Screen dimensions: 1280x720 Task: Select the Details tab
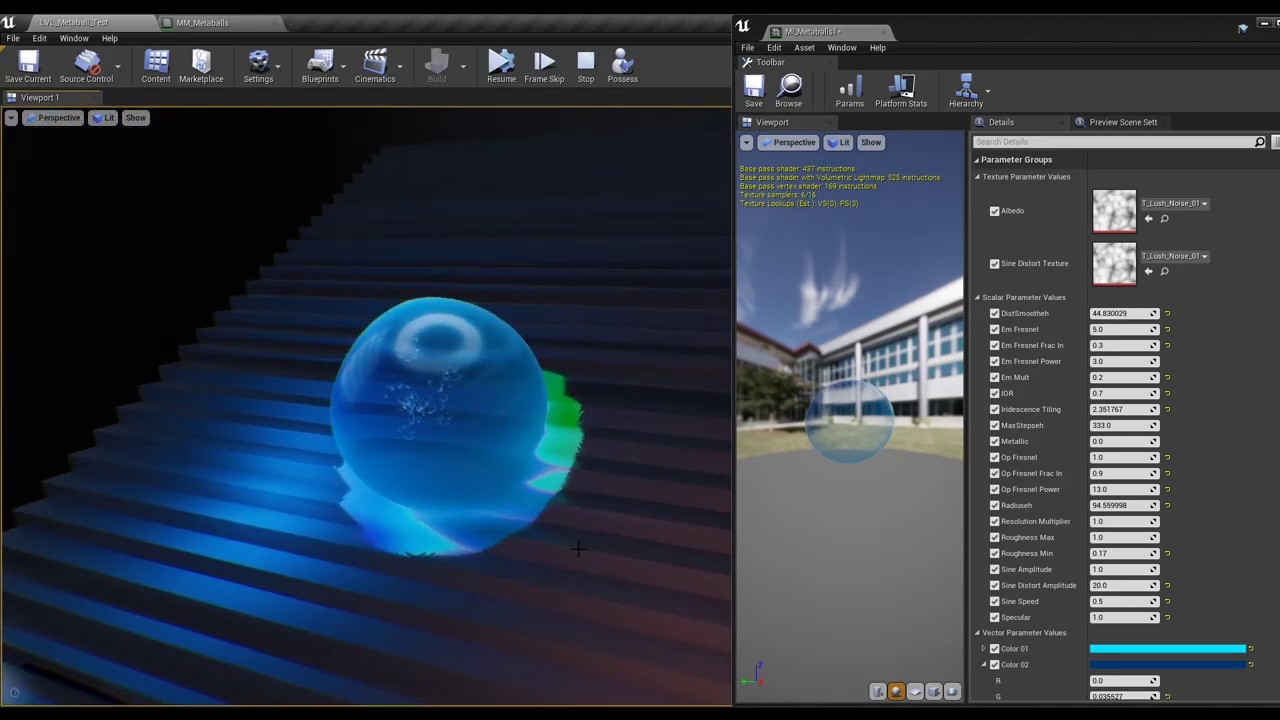coord(1001,122)
